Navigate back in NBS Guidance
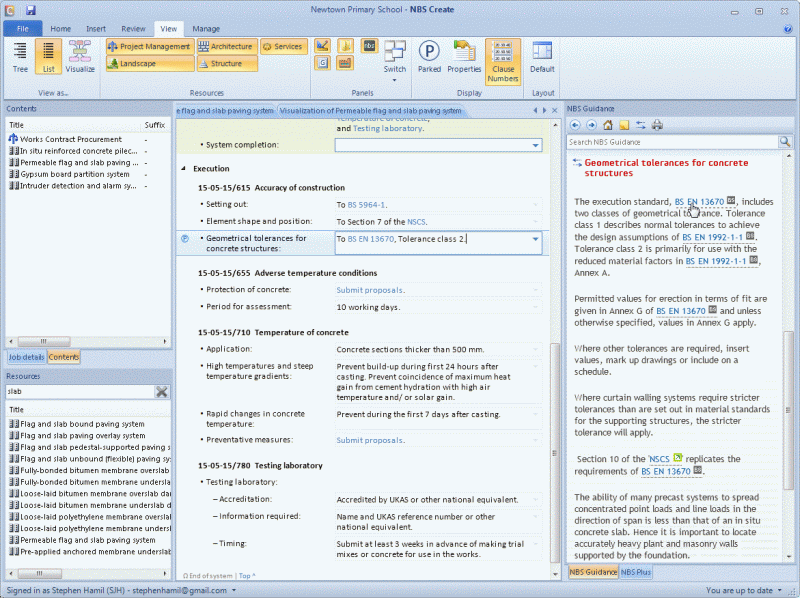Viewport: 800px width, 598px height. point(573,125)
